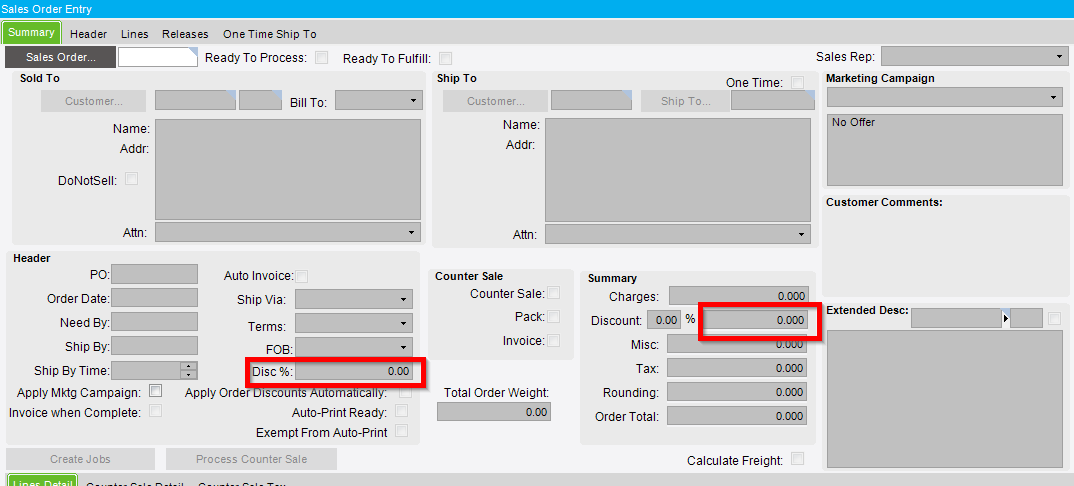Decrease Ship By Time with down arrow

(188, 375)
